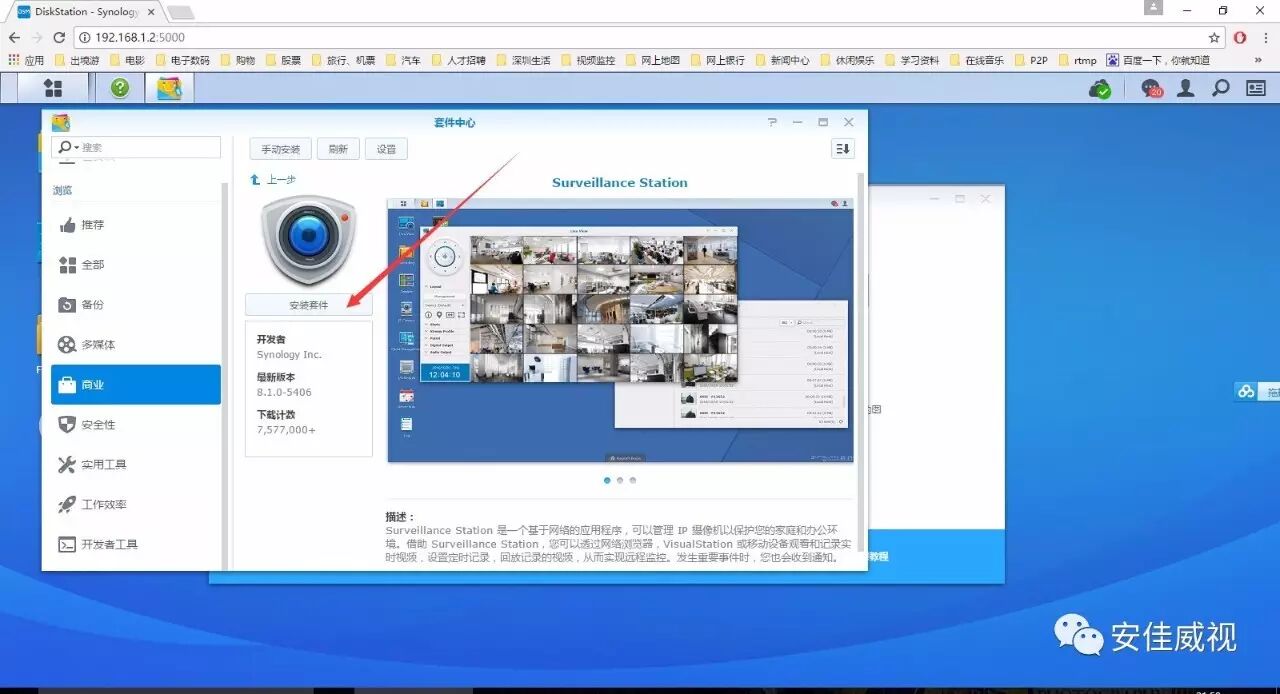
Task: Click 安装套件 install button
Action: tap(309, 305)
